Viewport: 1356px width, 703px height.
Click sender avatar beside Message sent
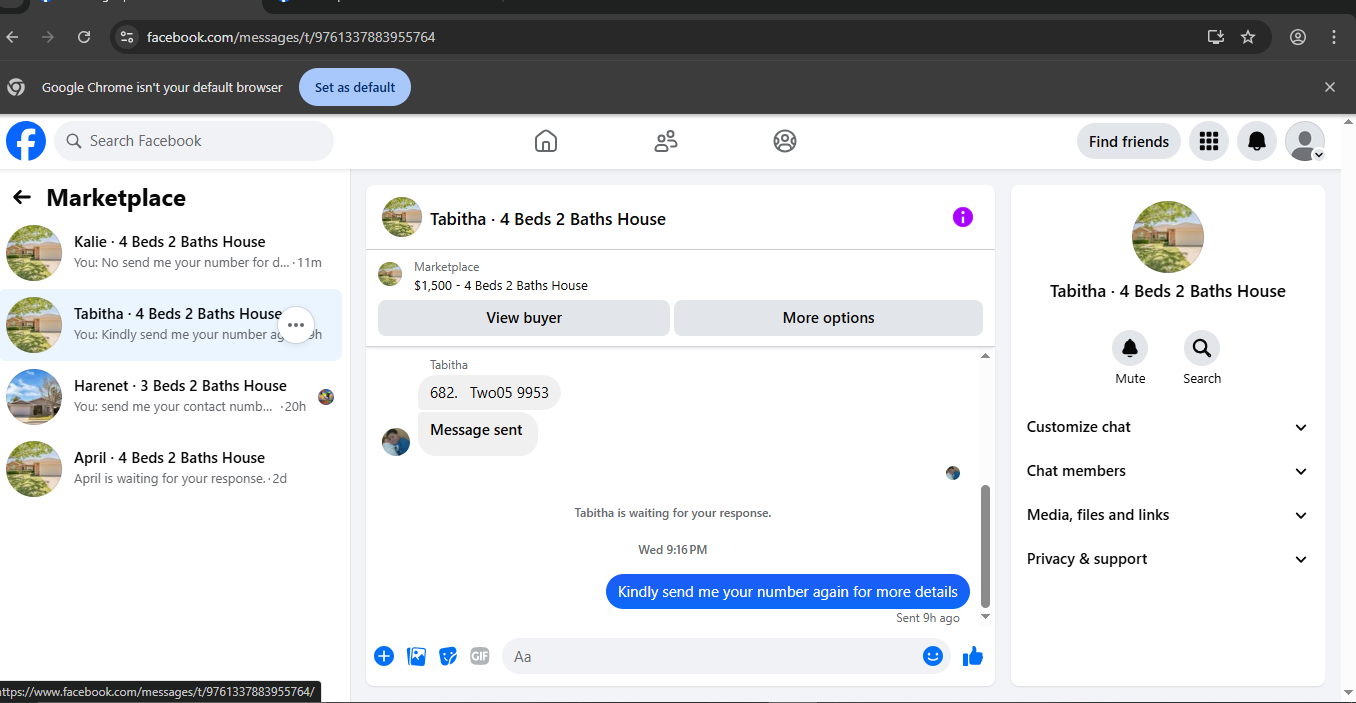pyautogui.click(x=396, y=442)
